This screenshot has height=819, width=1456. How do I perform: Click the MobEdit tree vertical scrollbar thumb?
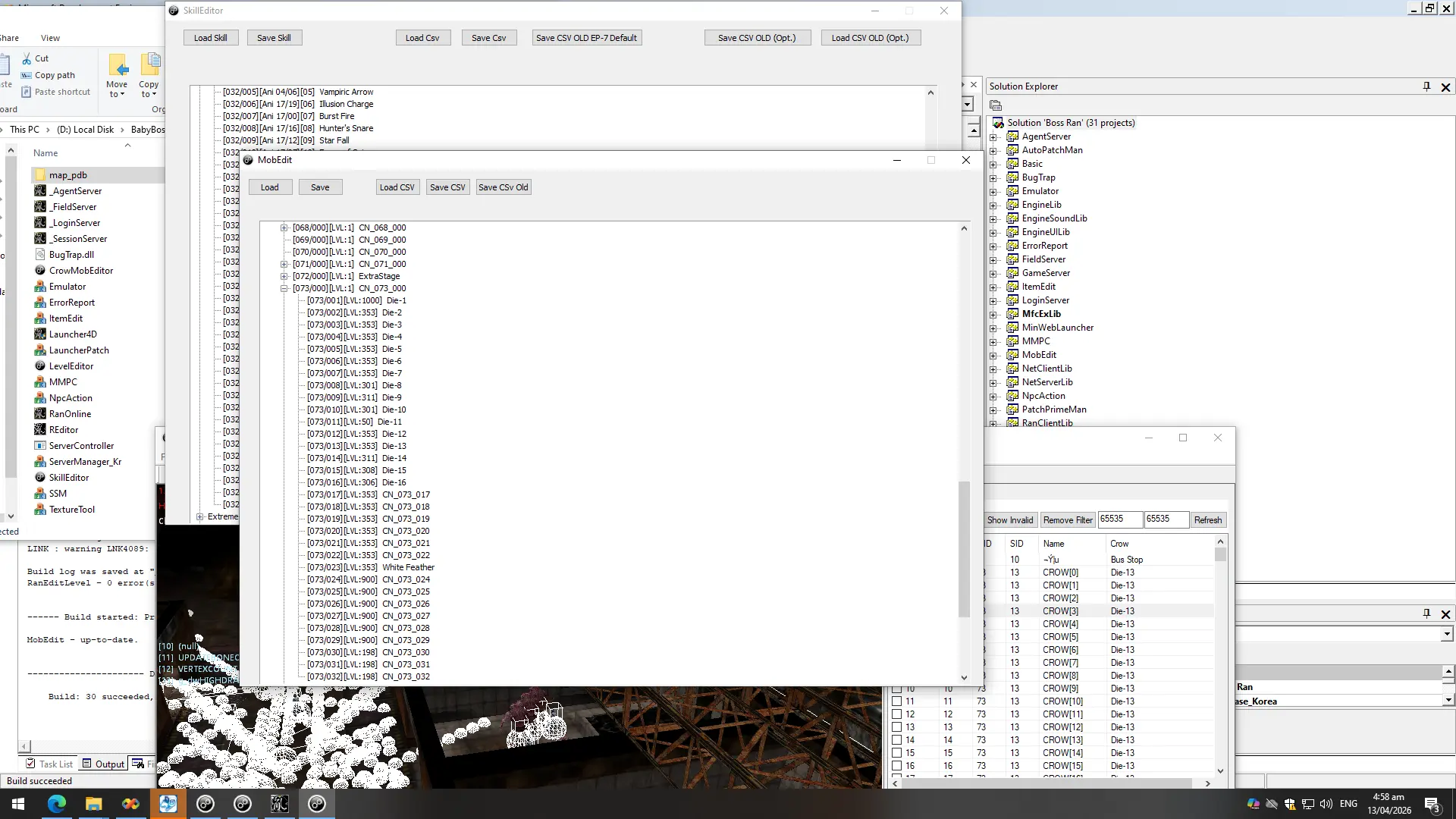[964, 550]
